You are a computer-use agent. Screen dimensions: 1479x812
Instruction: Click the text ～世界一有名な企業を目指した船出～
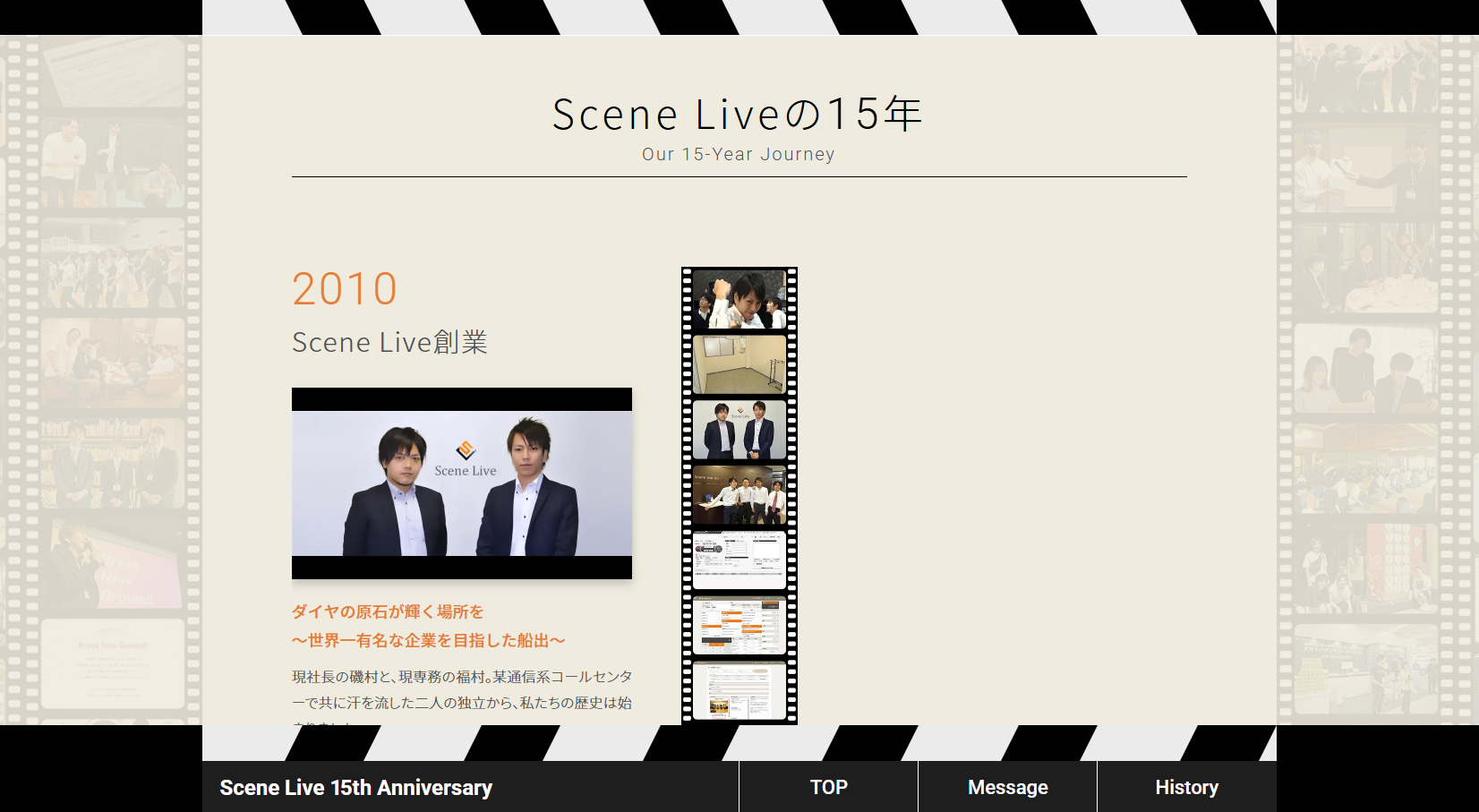point(429,640)
